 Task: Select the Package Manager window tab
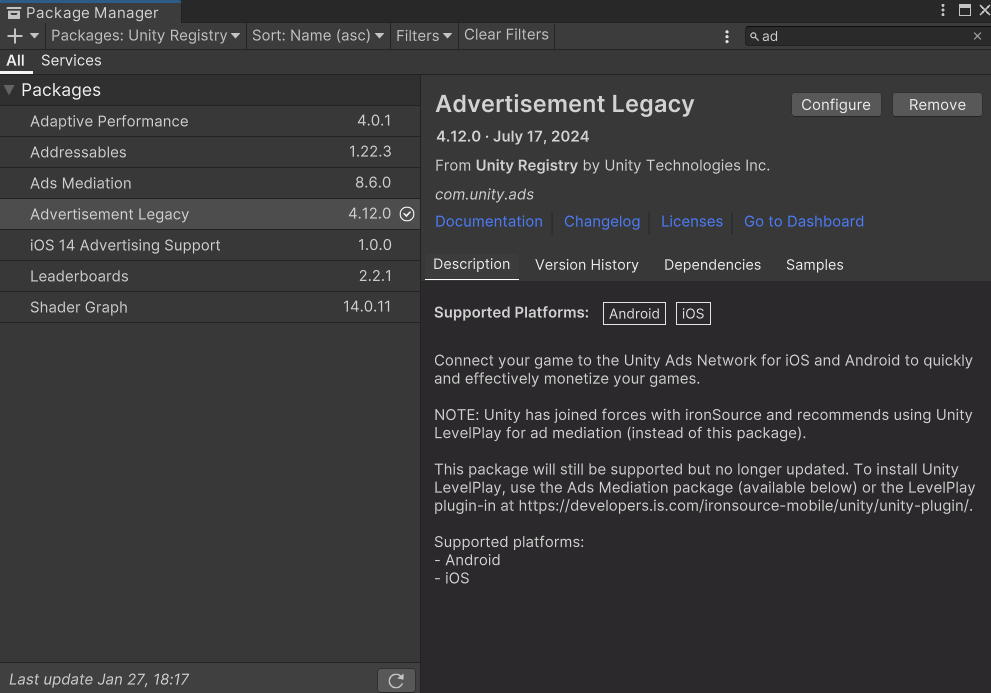(90, 13)
